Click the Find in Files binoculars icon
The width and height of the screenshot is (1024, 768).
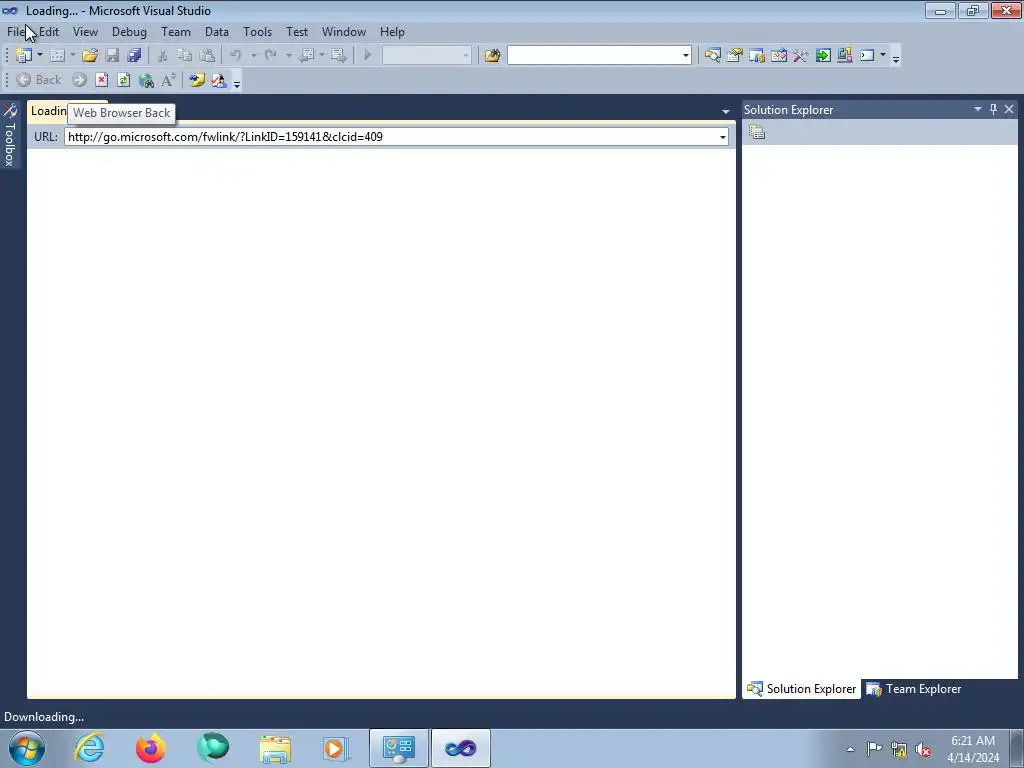(492, 56)
